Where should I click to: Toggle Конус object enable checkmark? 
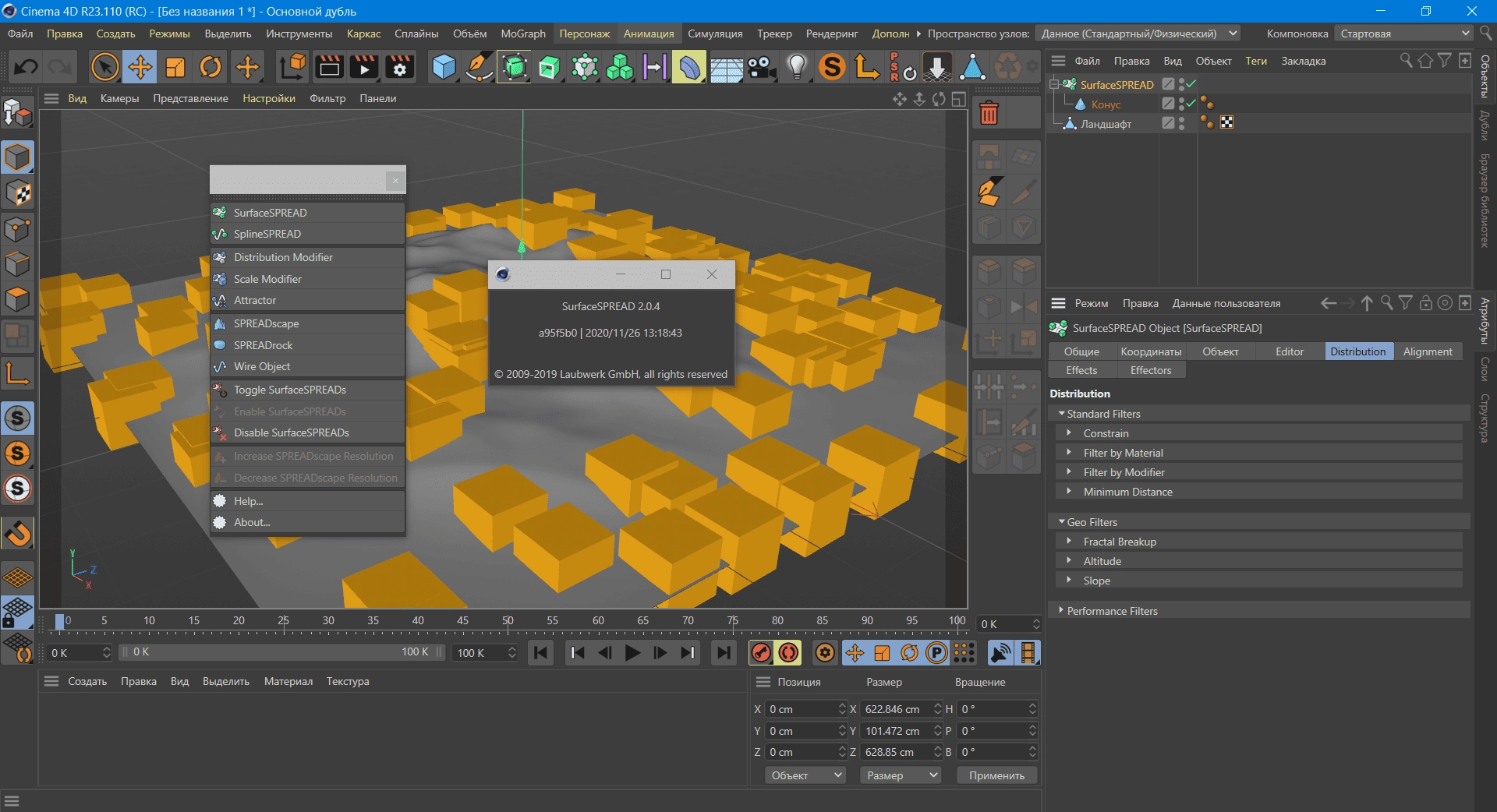tap(1191, 104)
